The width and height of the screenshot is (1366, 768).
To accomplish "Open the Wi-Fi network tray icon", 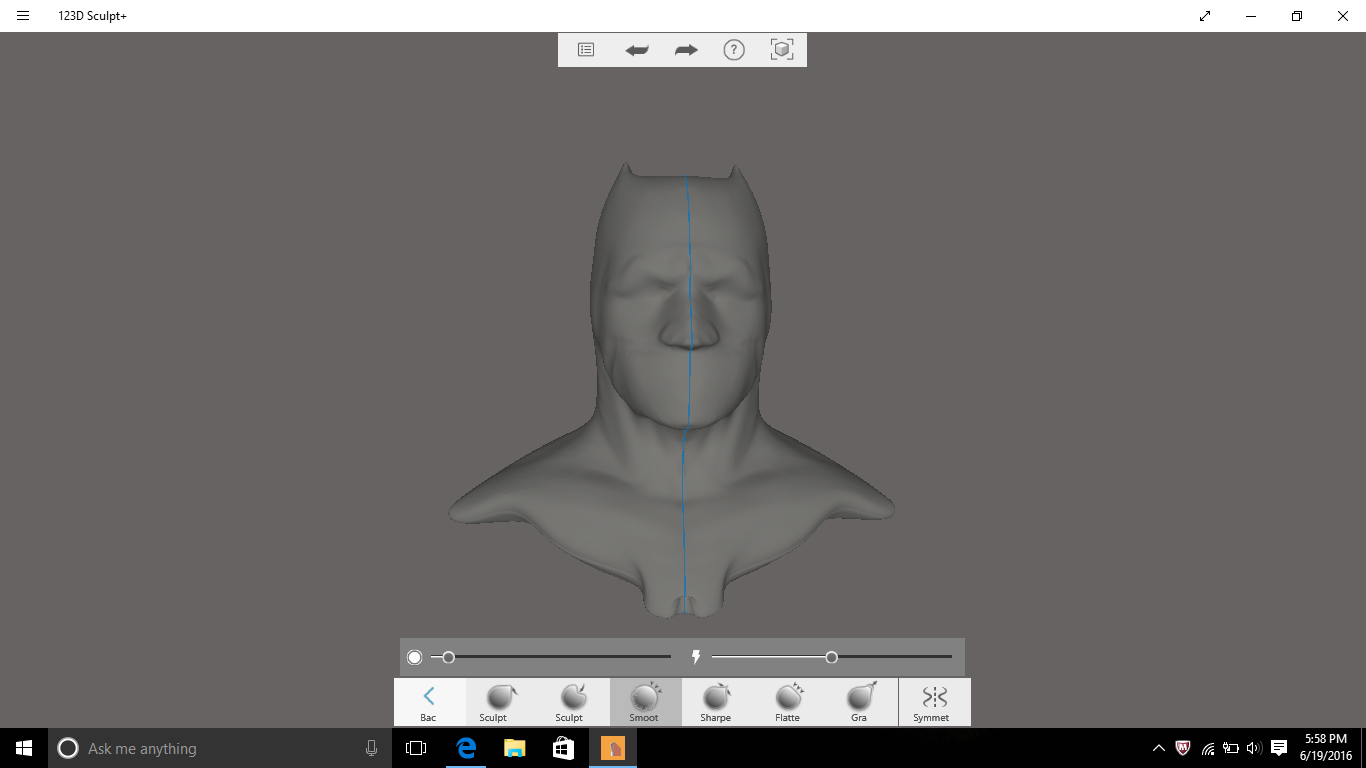I will [x=1208, y=748].
